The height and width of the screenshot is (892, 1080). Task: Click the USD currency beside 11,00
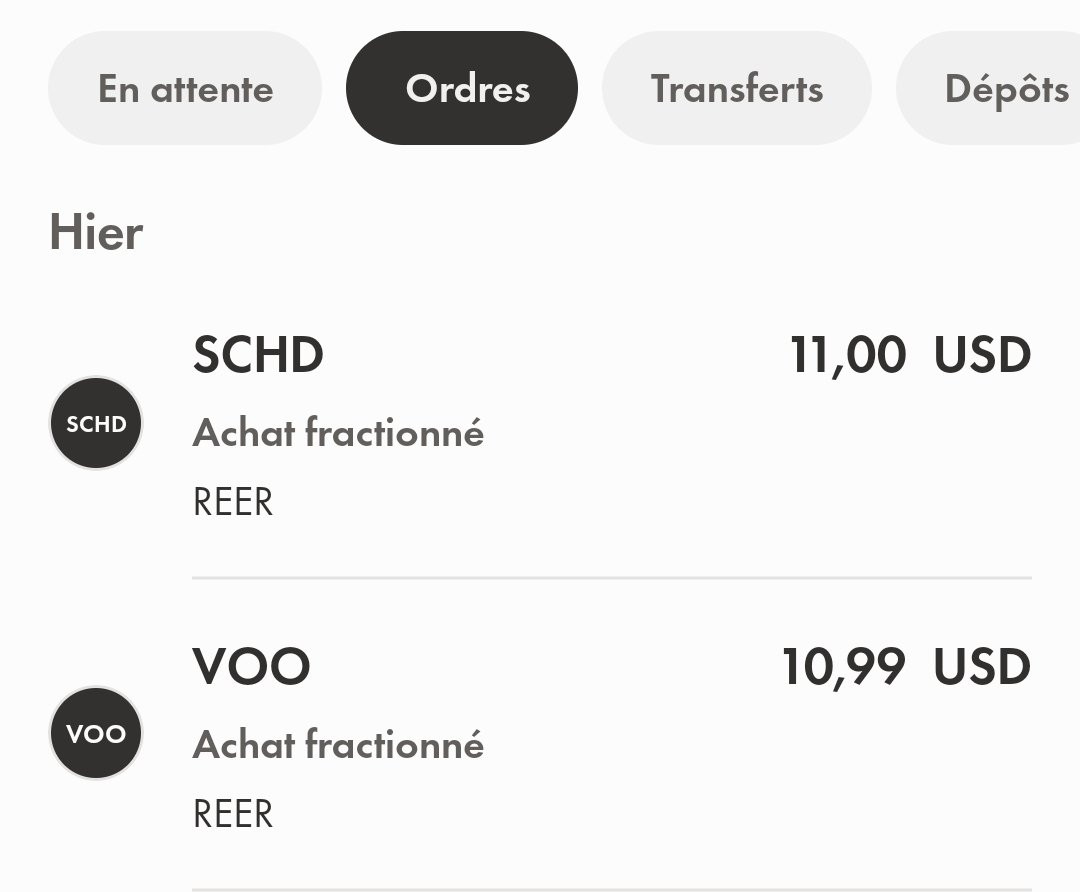(982, 355)
